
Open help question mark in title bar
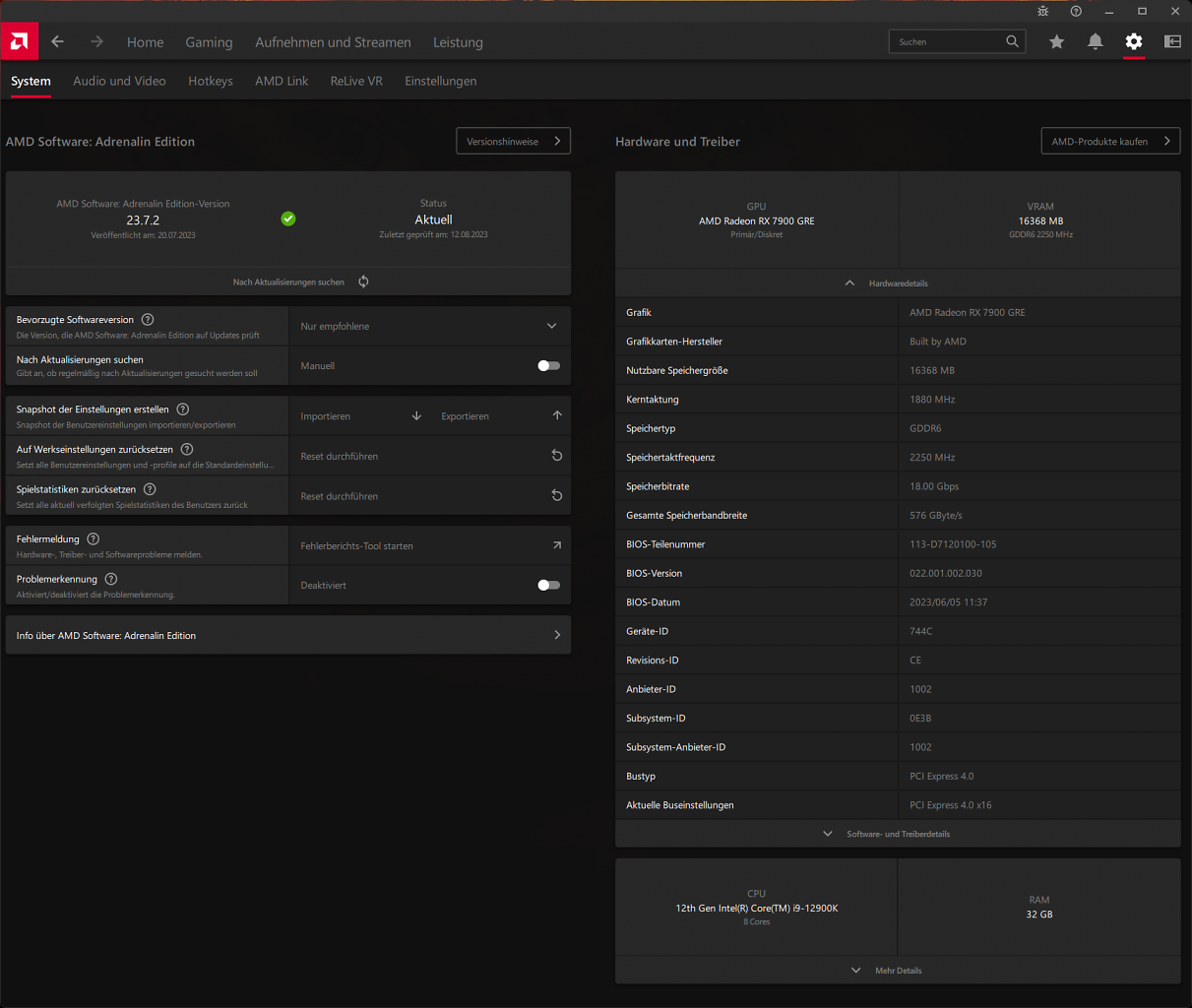[1076, 11]
